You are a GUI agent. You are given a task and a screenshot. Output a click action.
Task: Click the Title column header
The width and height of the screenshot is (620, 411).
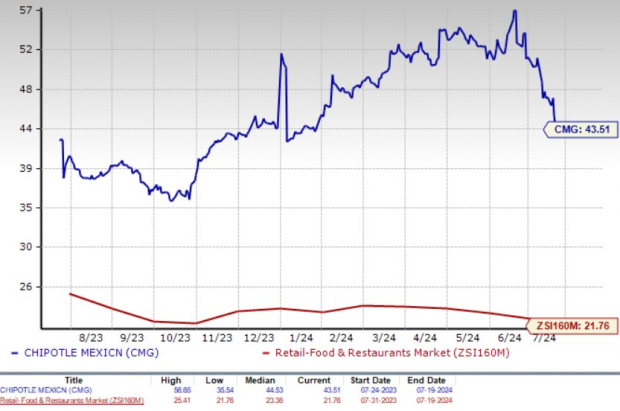(x=73, y=379)
